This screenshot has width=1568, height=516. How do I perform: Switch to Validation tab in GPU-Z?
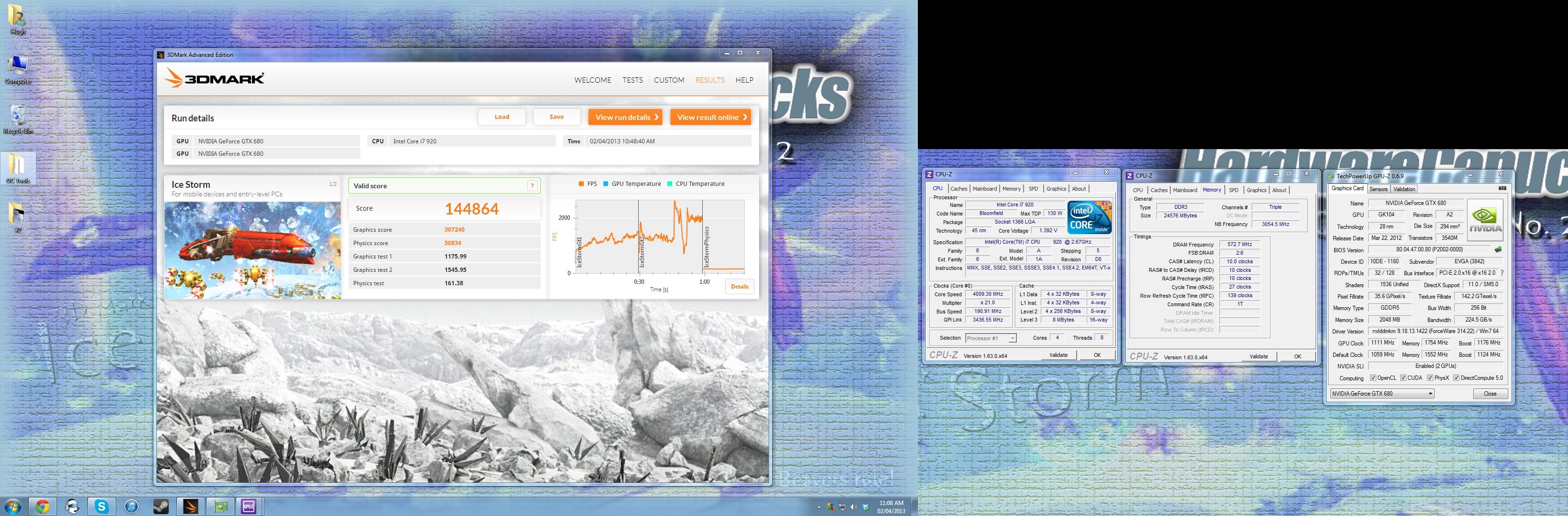[1404, 189]
